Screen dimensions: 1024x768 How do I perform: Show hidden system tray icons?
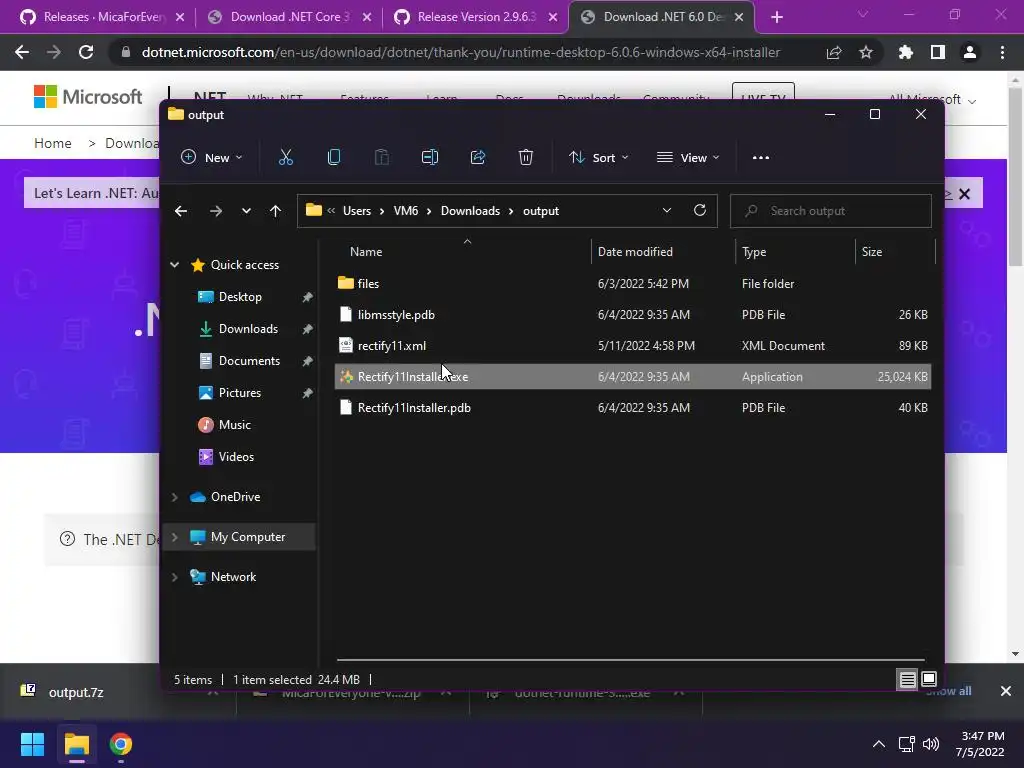(879, 744)
